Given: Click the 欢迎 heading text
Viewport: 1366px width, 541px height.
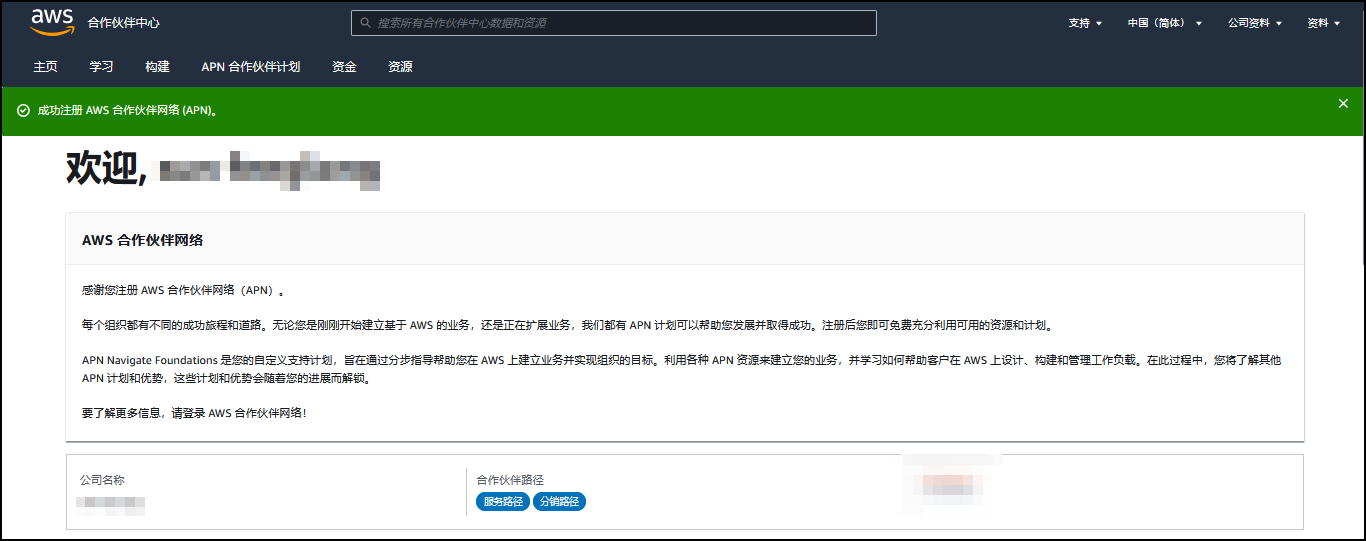Looking at the screenshot, I should 106,169.
